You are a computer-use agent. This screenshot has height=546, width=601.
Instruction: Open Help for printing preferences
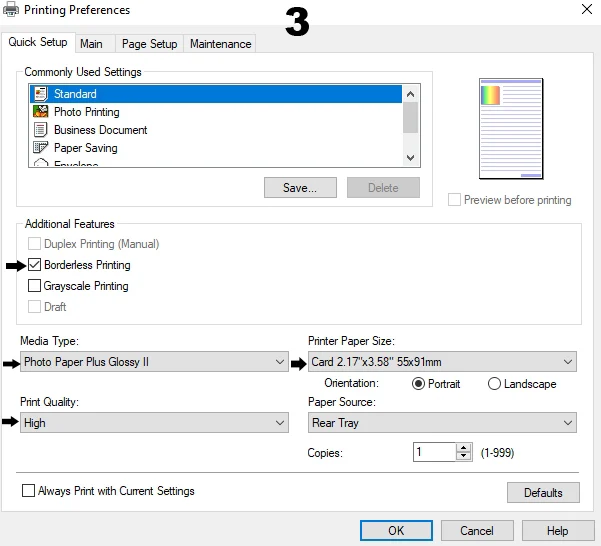click(558, 531)
